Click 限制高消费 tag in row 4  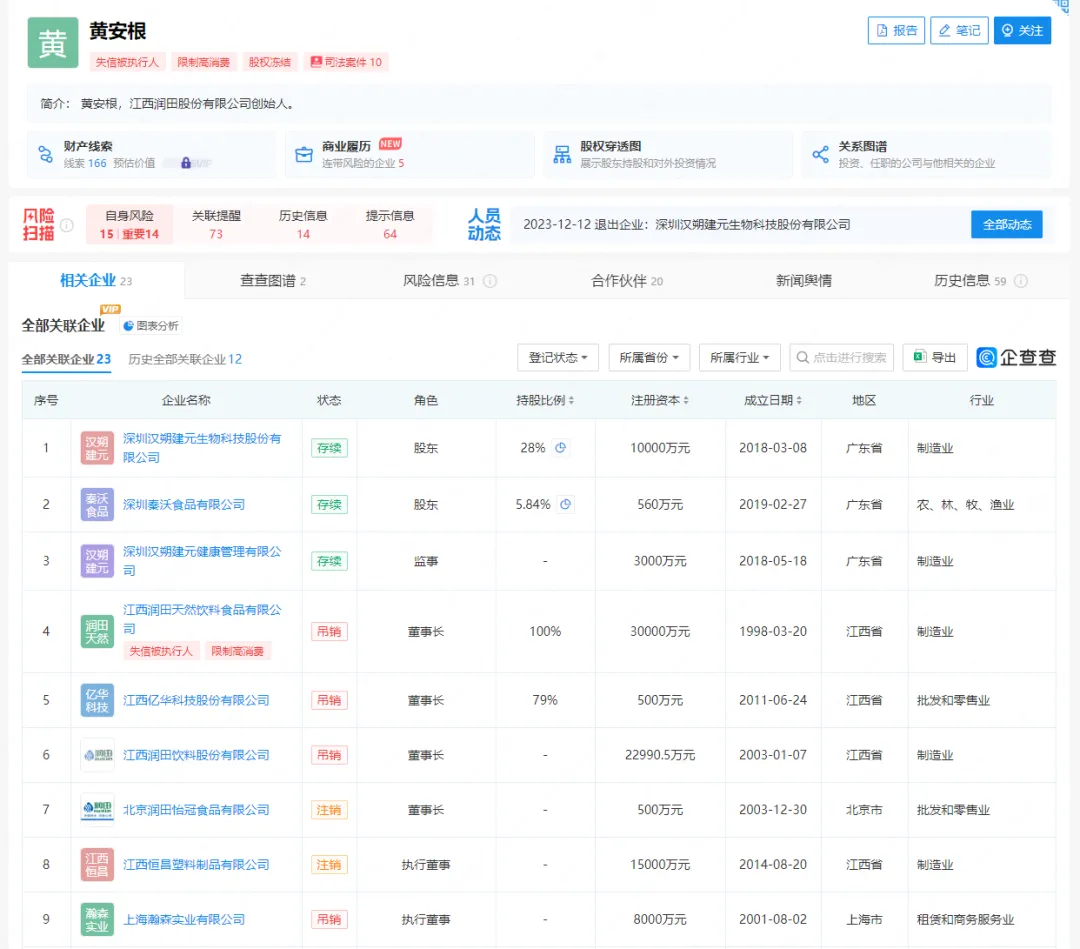(x=238, y=651)
